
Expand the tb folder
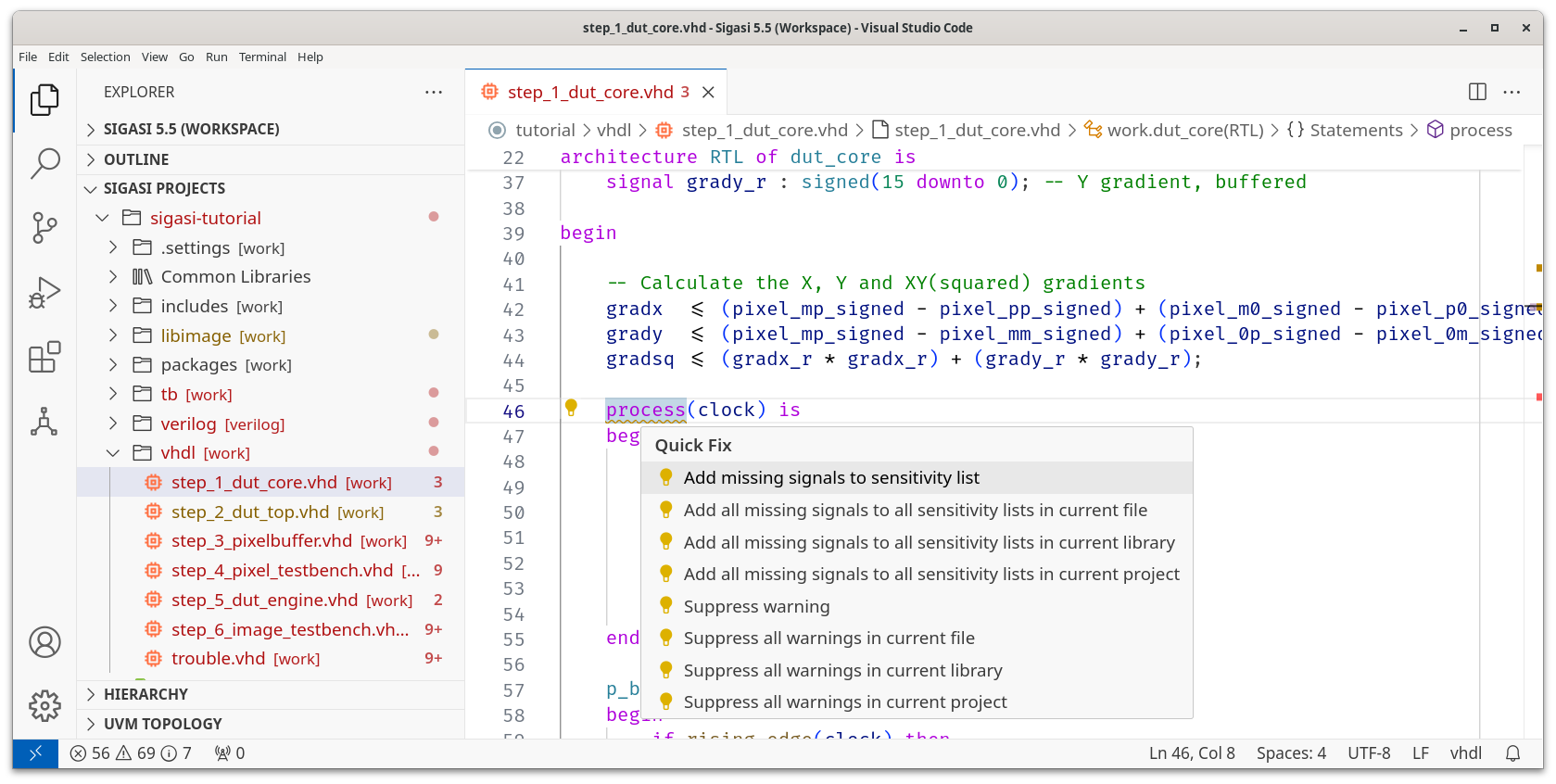(x=113, y=394)
